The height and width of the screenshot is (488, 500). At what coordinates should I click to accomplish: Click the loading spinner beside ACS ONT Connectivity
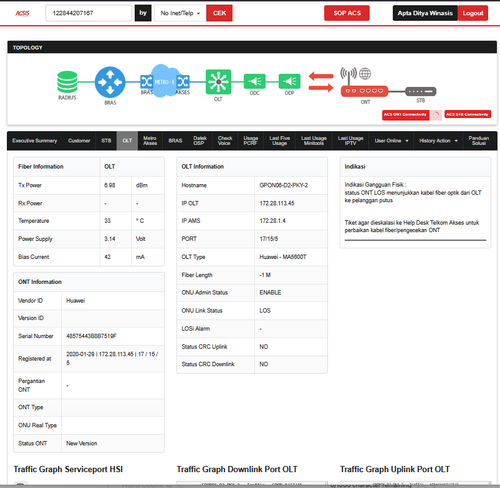pyautogui.click(x=436, y=115)
